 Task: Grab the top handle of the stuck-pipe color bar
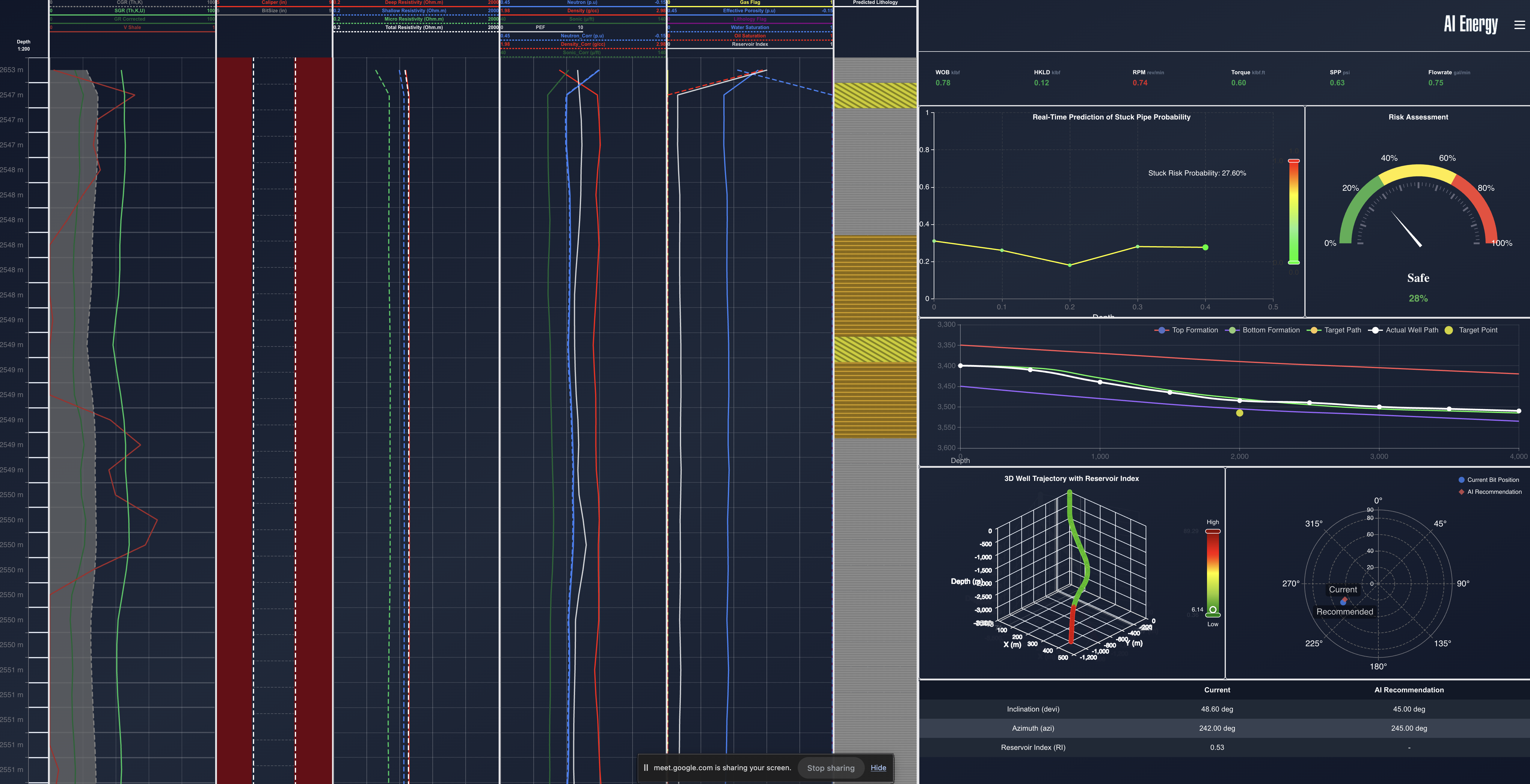[1294, 161]
